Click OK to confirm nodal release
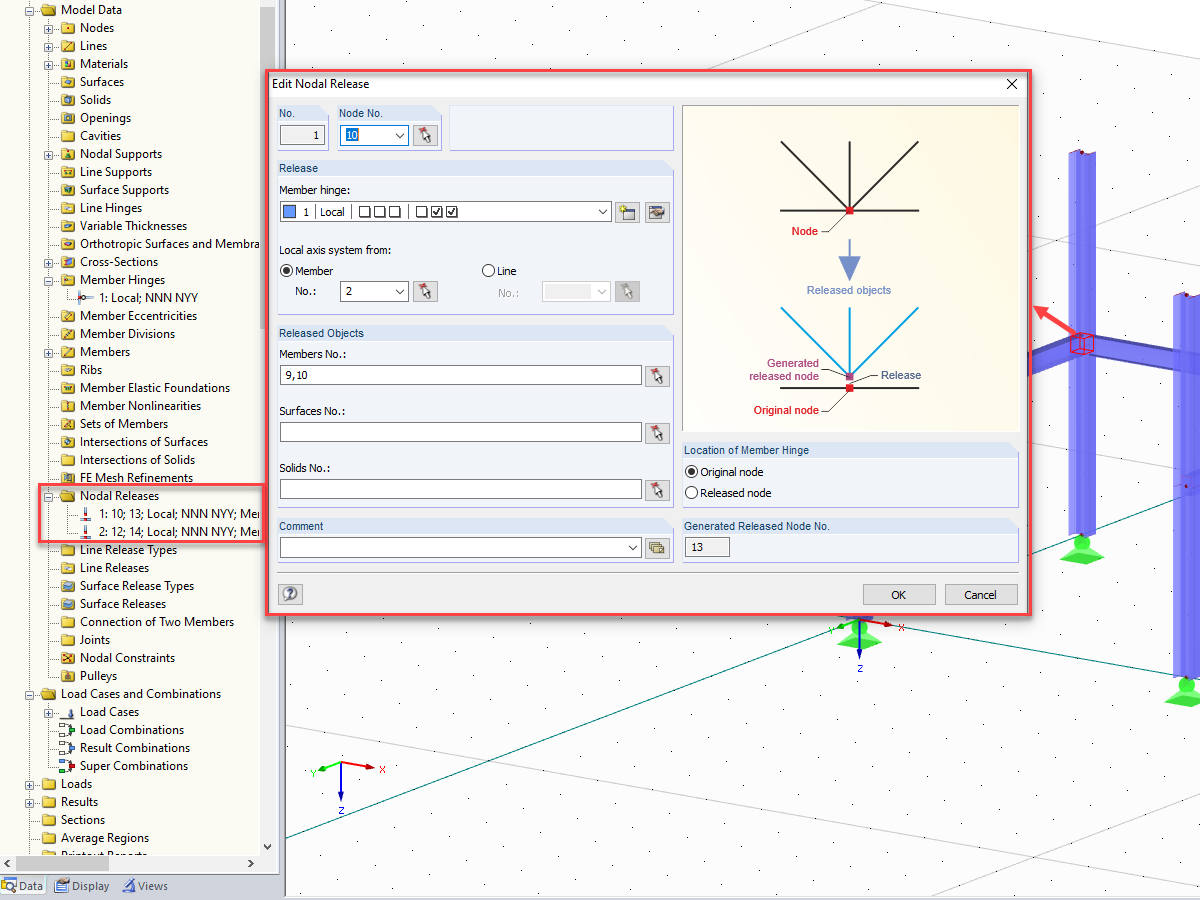Screen dimensions: 1200x900 point(899,594)
